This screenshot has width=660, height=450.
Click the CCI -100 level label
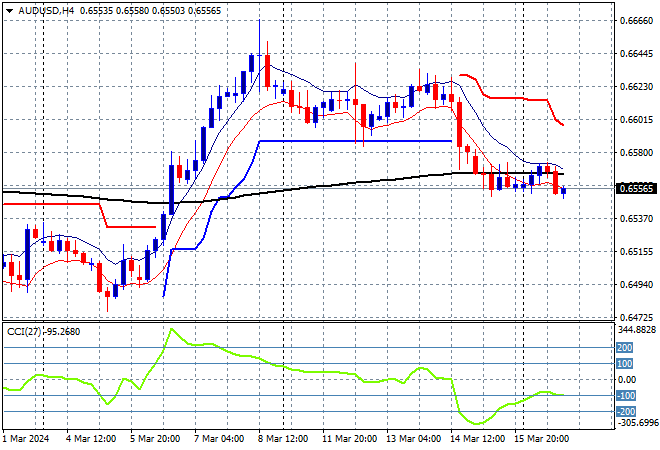pyautogui.click(x=626, y=395)
